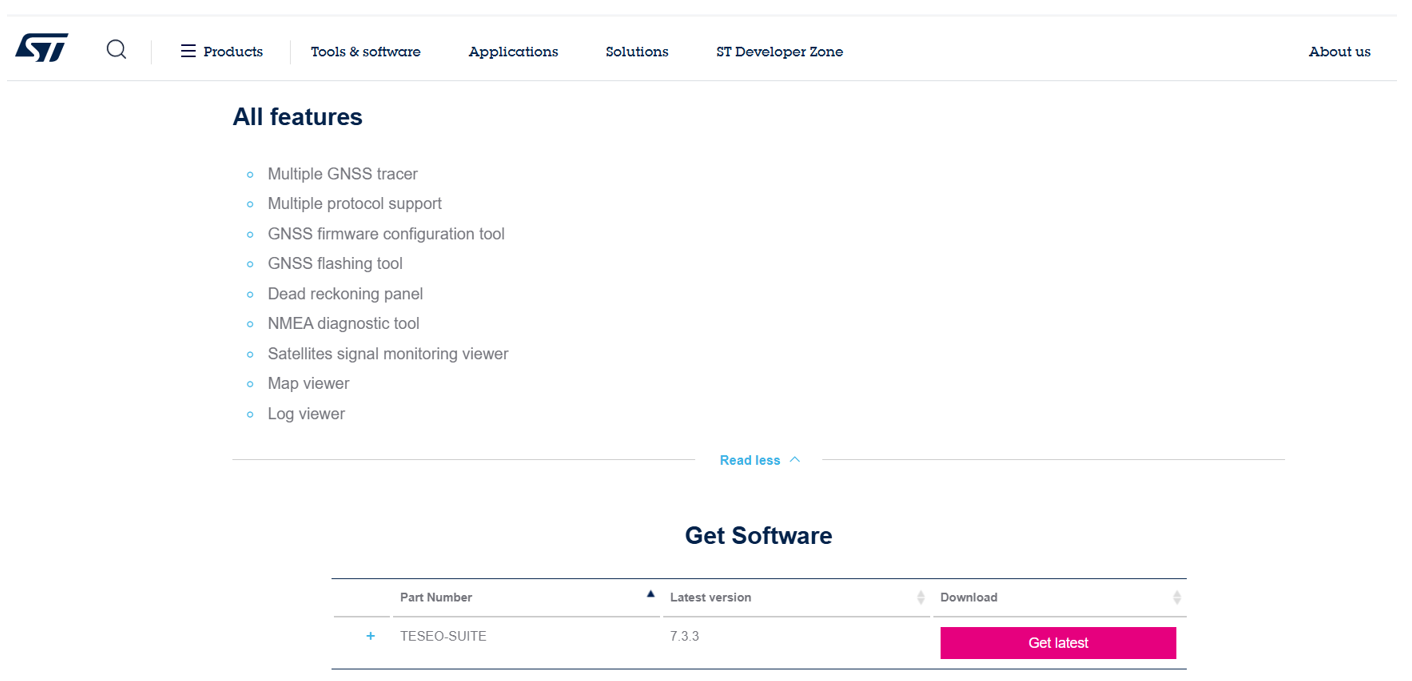Open the Products hamburger menu
Image resolution: width=1412 pixels, height=681 pixels.
coord(221,52)
